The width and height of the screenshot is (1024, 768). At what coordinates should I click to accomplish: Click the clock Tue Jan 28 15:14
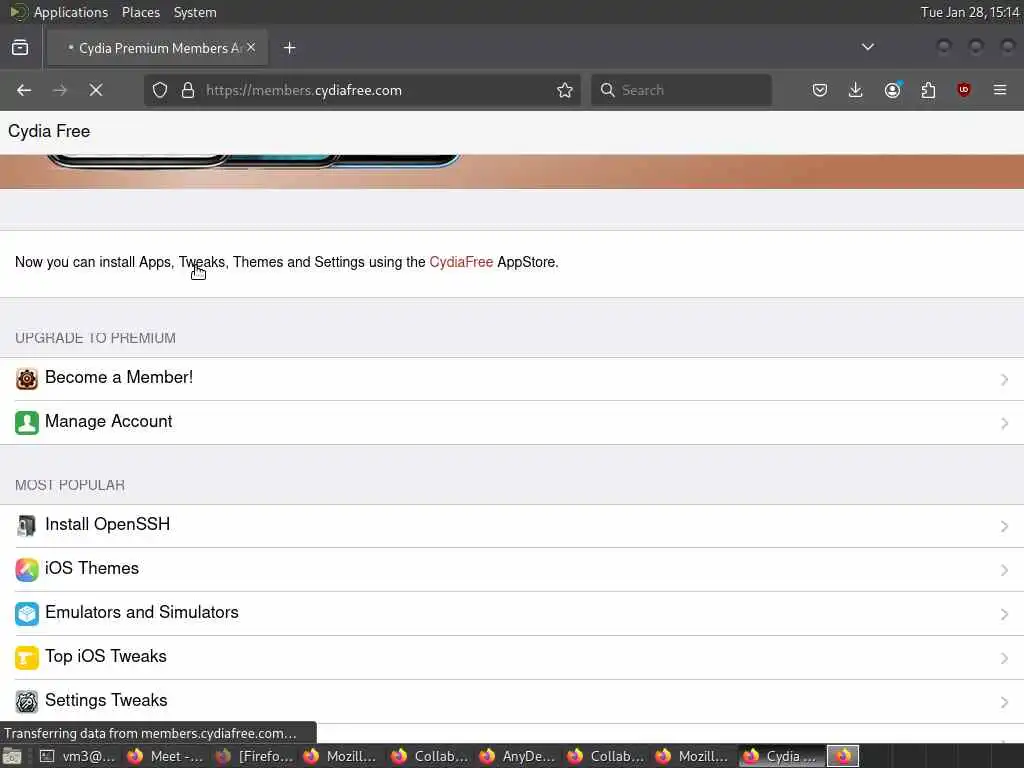(x=970, y=12)
